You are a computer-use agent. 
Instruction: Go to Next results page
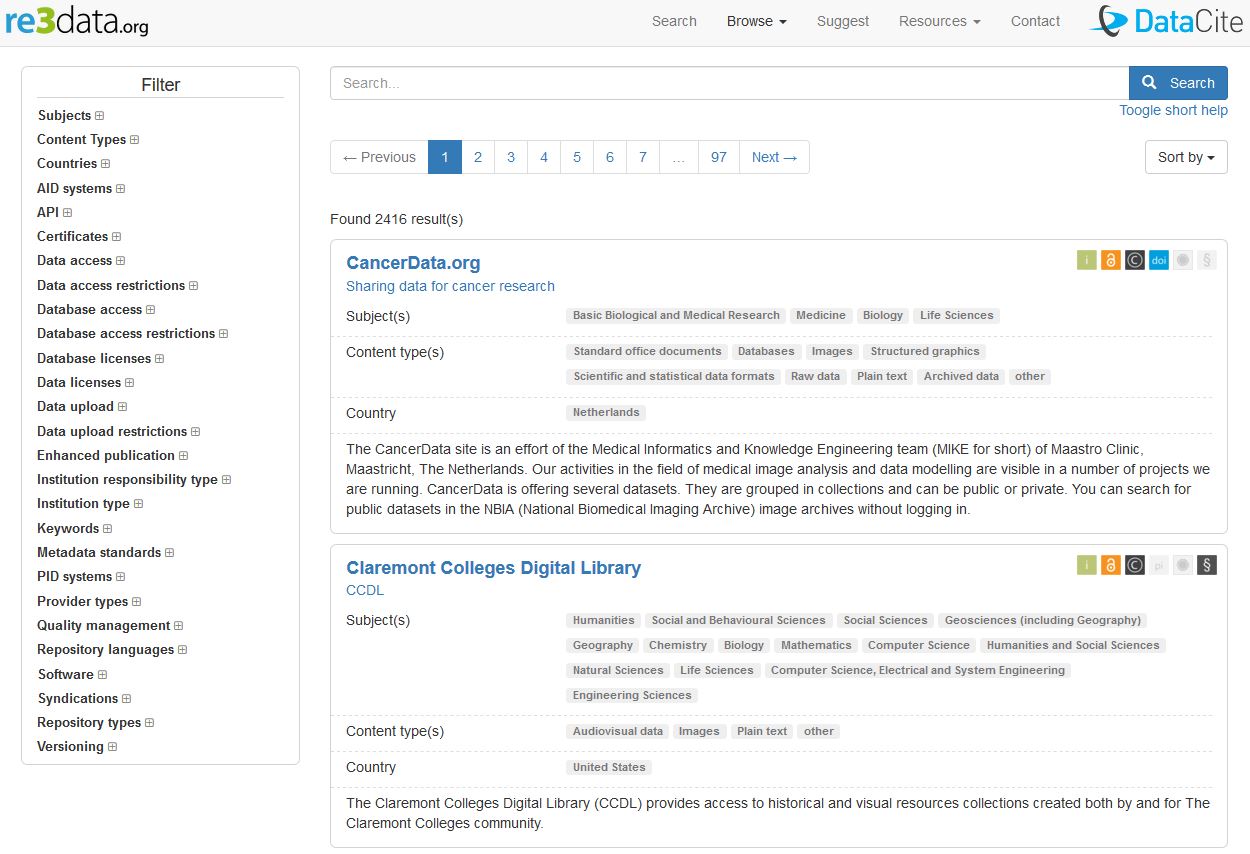pyautogui.click(x=774, y=157)
